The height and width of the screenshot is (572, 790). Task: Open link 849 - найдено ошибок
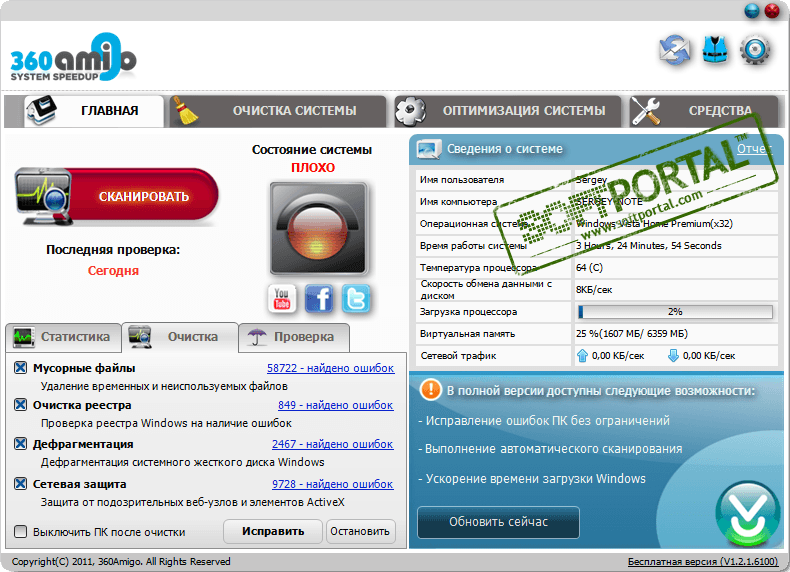tap(336, 405)
